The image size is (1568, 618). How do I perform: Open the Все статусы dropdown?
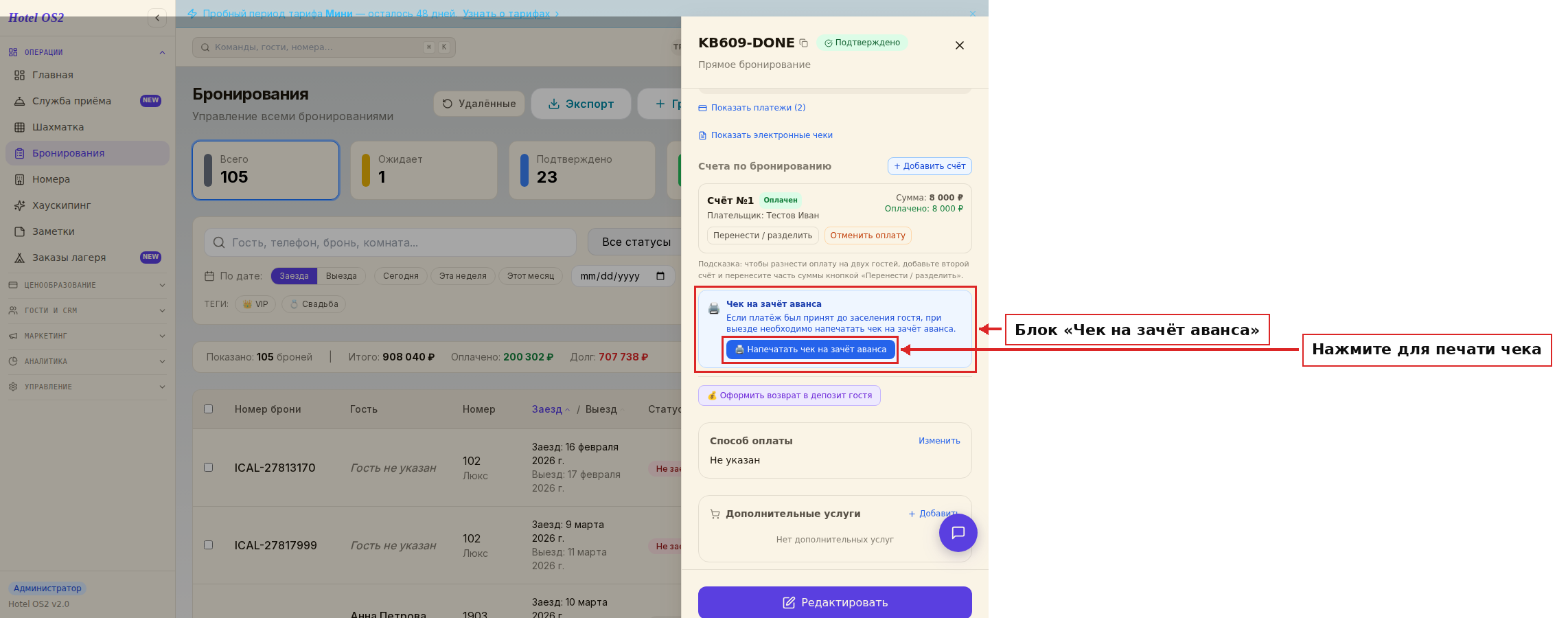point(635,242)
